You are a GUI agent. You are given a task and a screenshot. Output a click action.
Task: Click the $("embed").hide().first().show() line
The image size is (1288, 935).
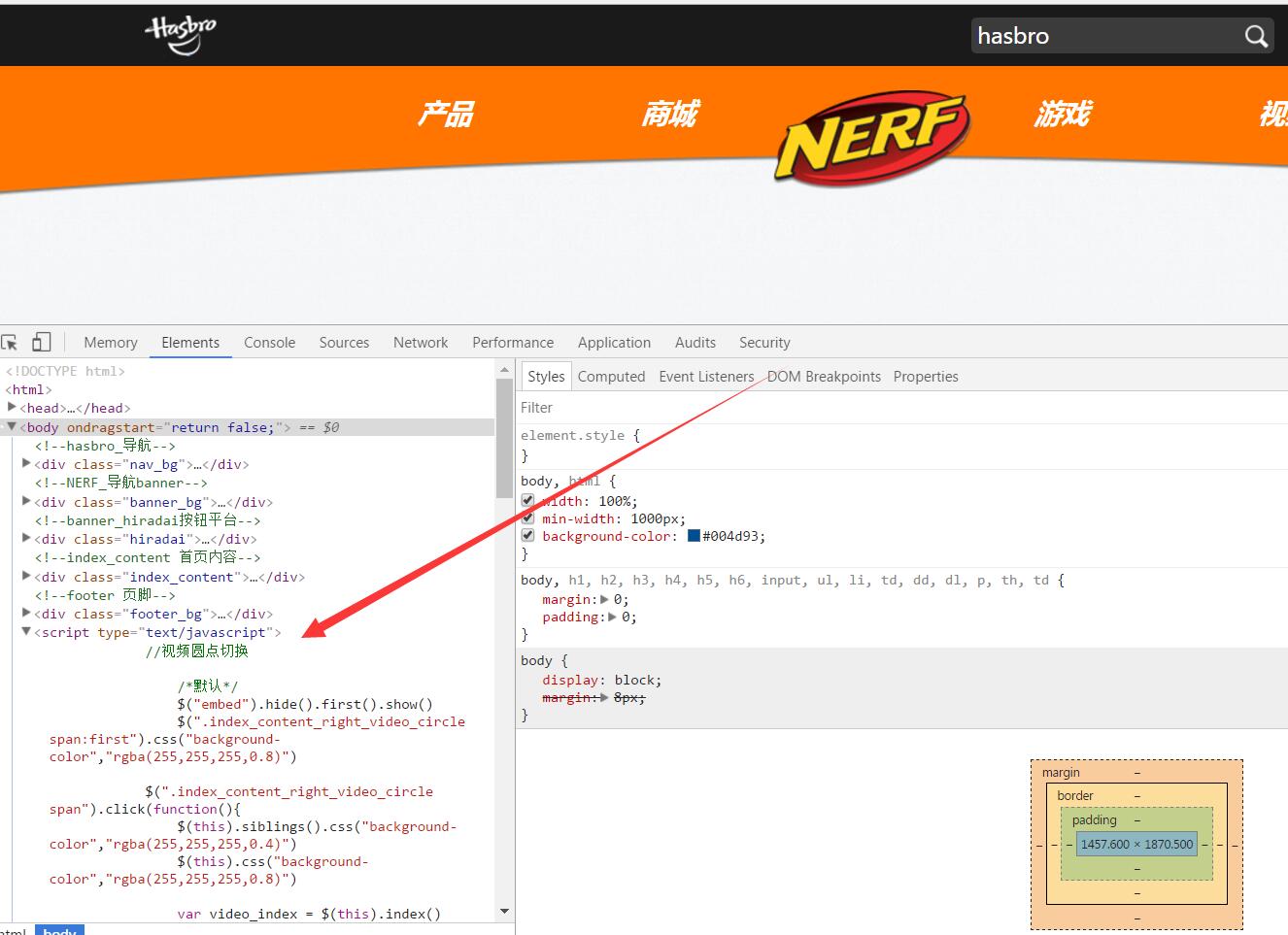point(305,705)
